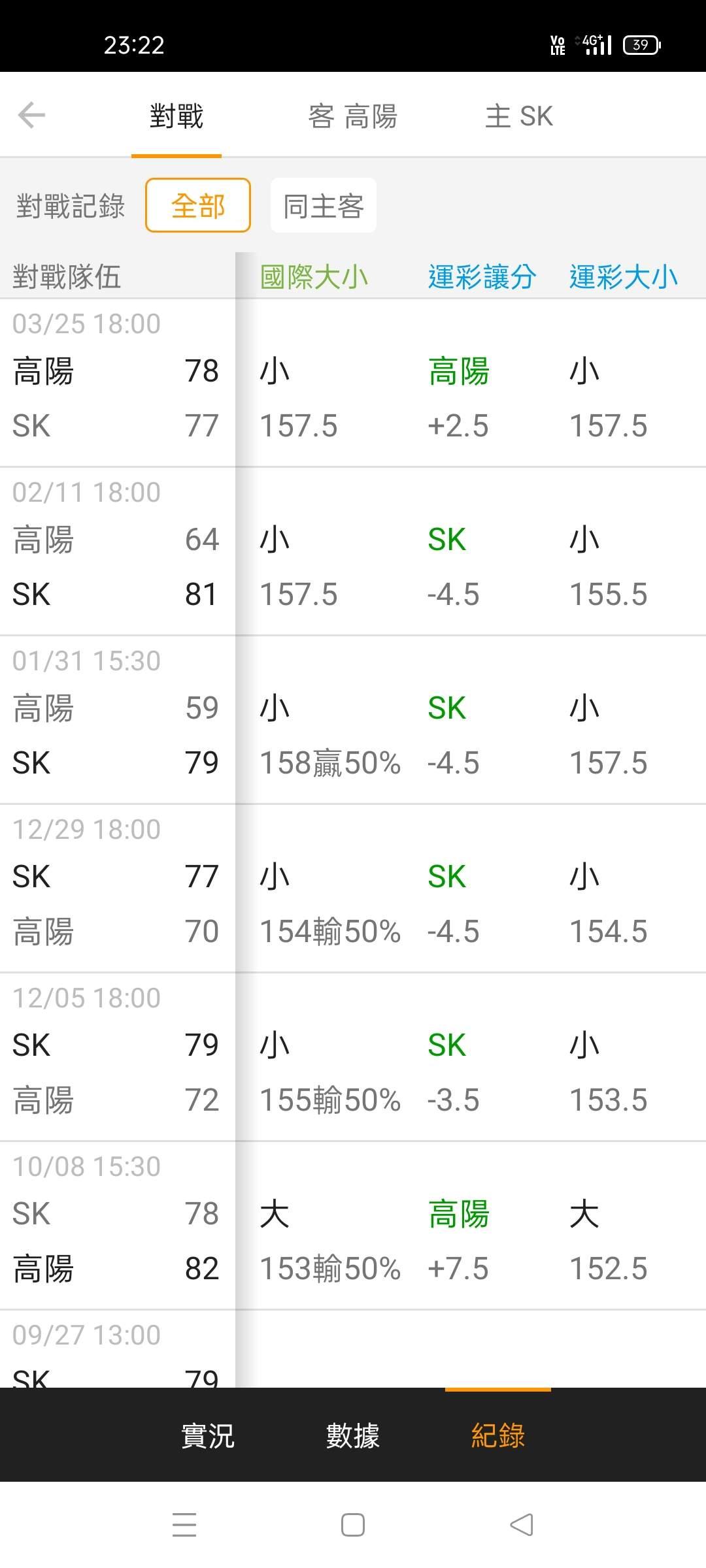The width and height of the screenshot is (706, 1568).
Task: Tap the back arrow icon
Action: (31, 116)
